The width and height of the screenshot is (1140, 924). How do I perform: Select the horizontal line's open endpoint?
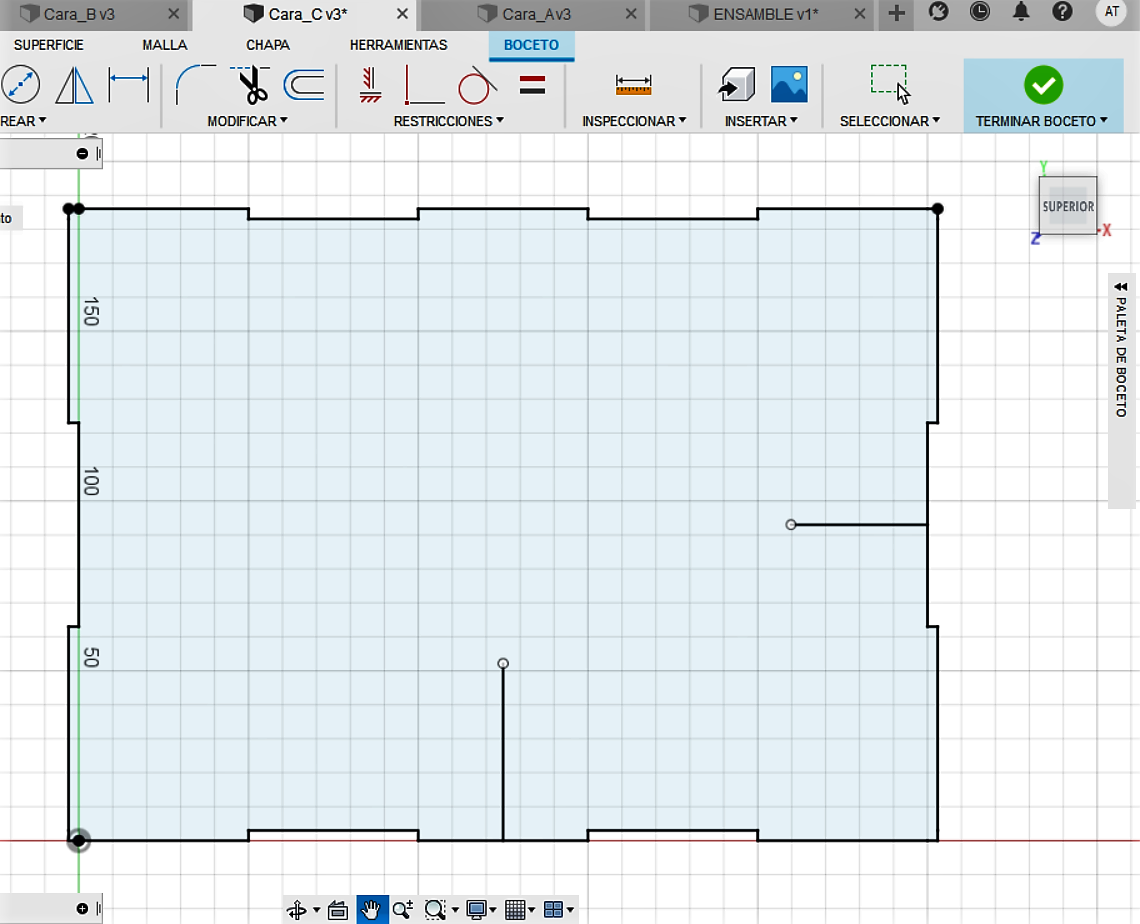click(x=791, y=524)
